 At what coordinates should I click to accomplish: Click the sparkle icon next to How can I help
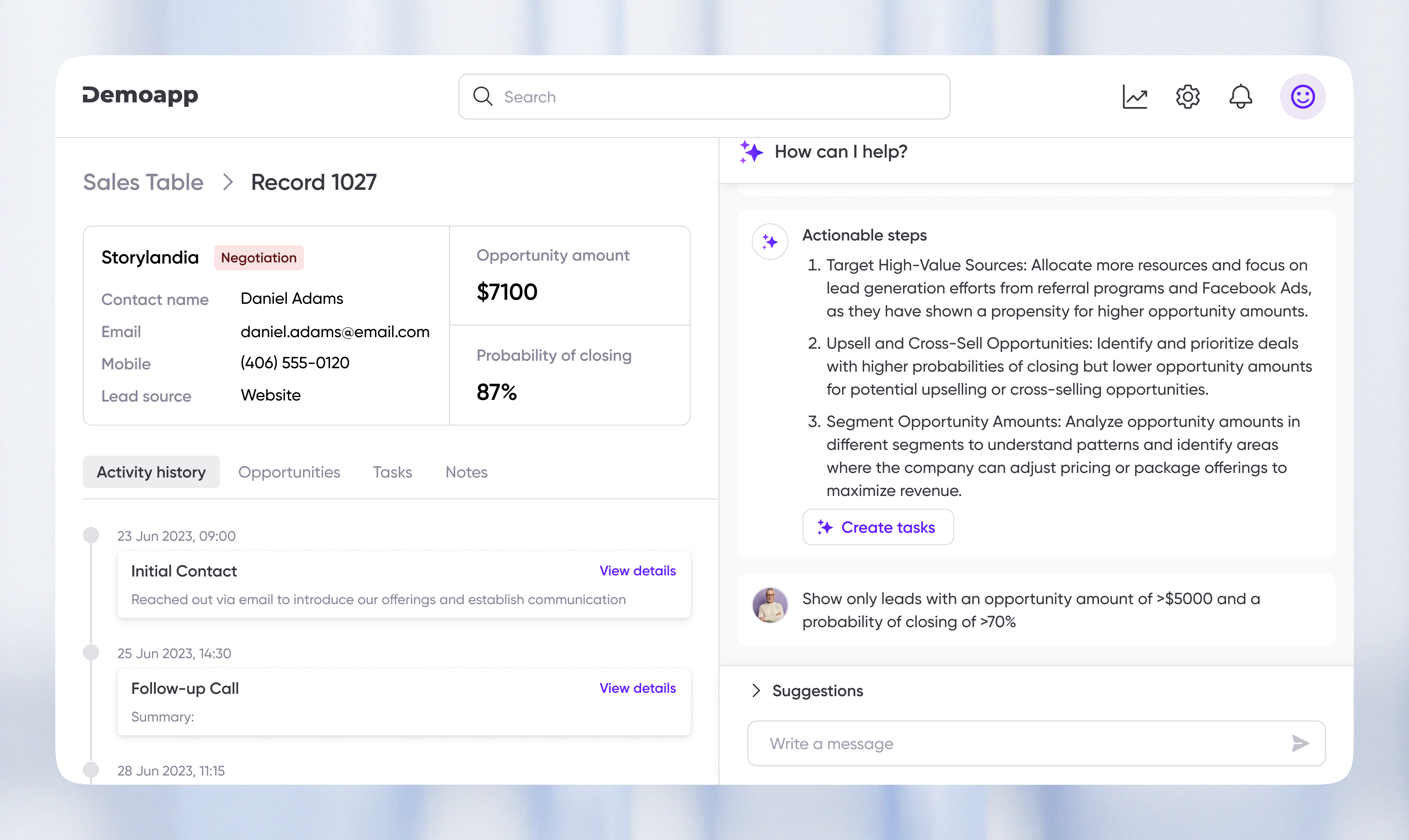pos(751,152)
